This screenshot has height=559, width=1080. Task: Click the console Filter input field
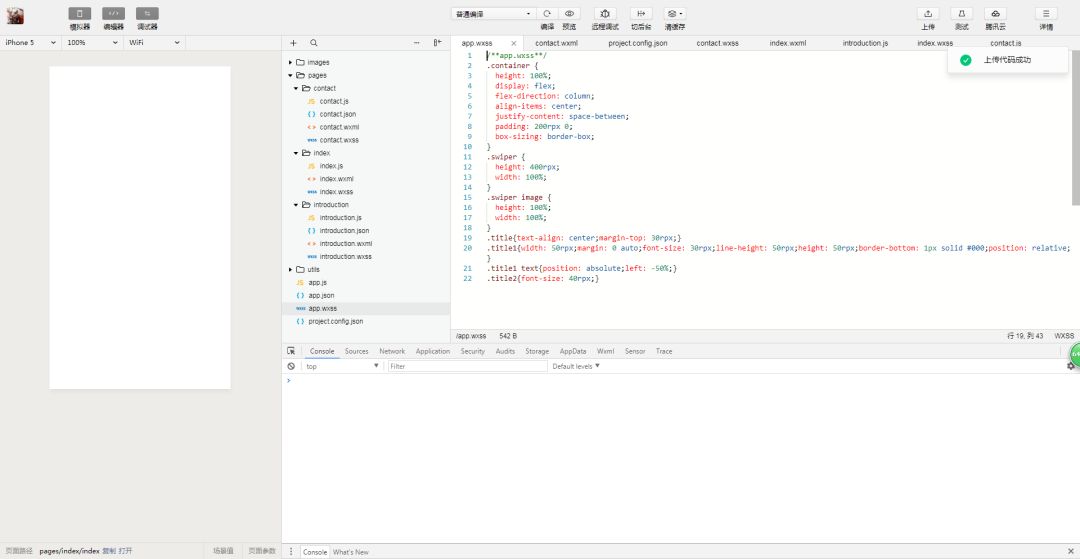(468, 366)
